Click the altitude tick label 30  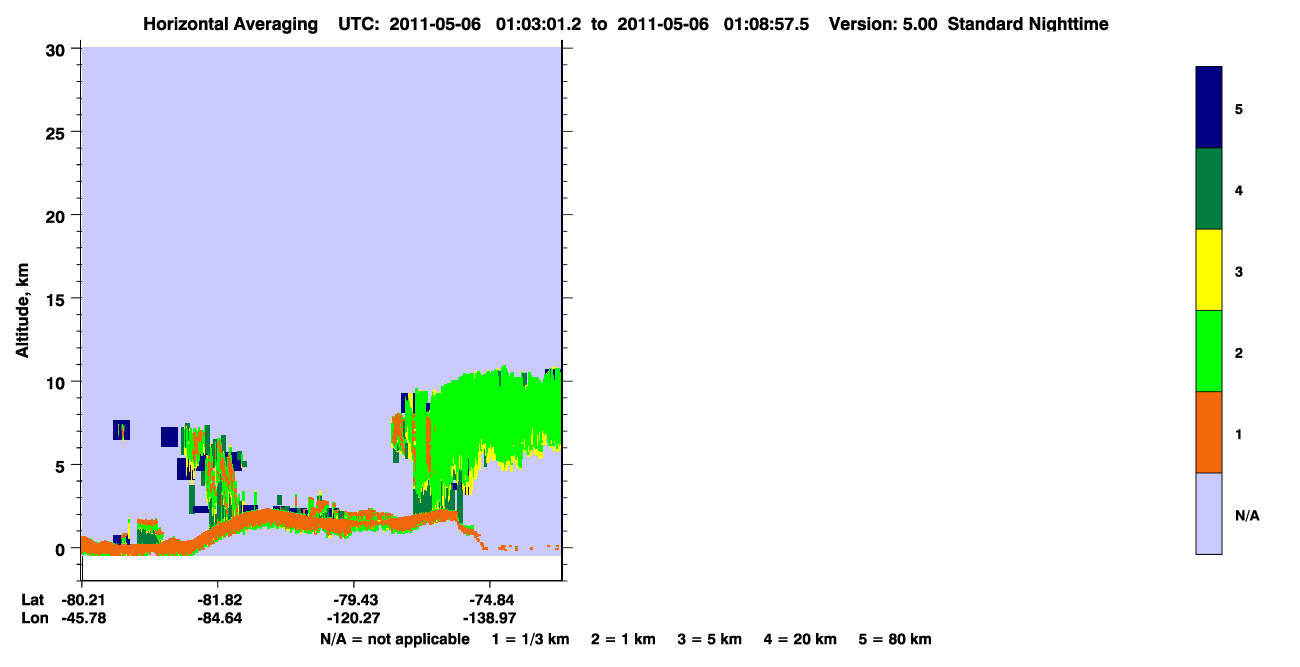(x=58, y=49)
